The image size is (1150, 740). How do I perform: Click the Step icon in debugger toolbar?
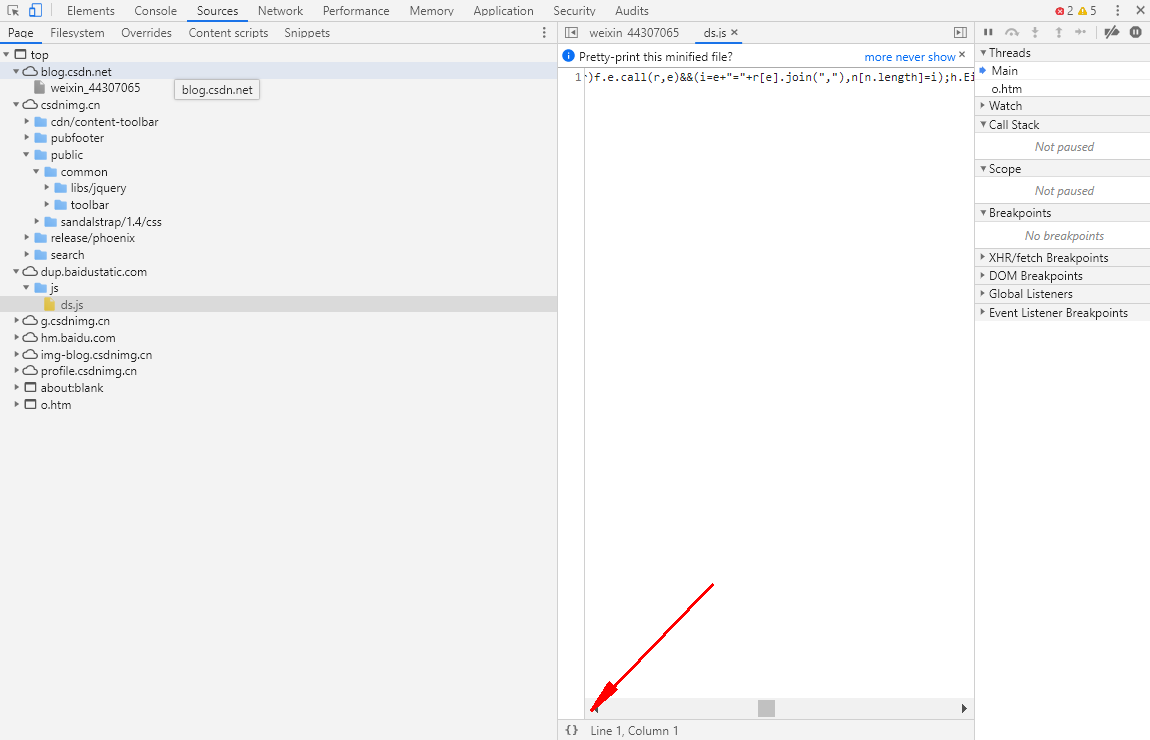(x=1080, y=32)
